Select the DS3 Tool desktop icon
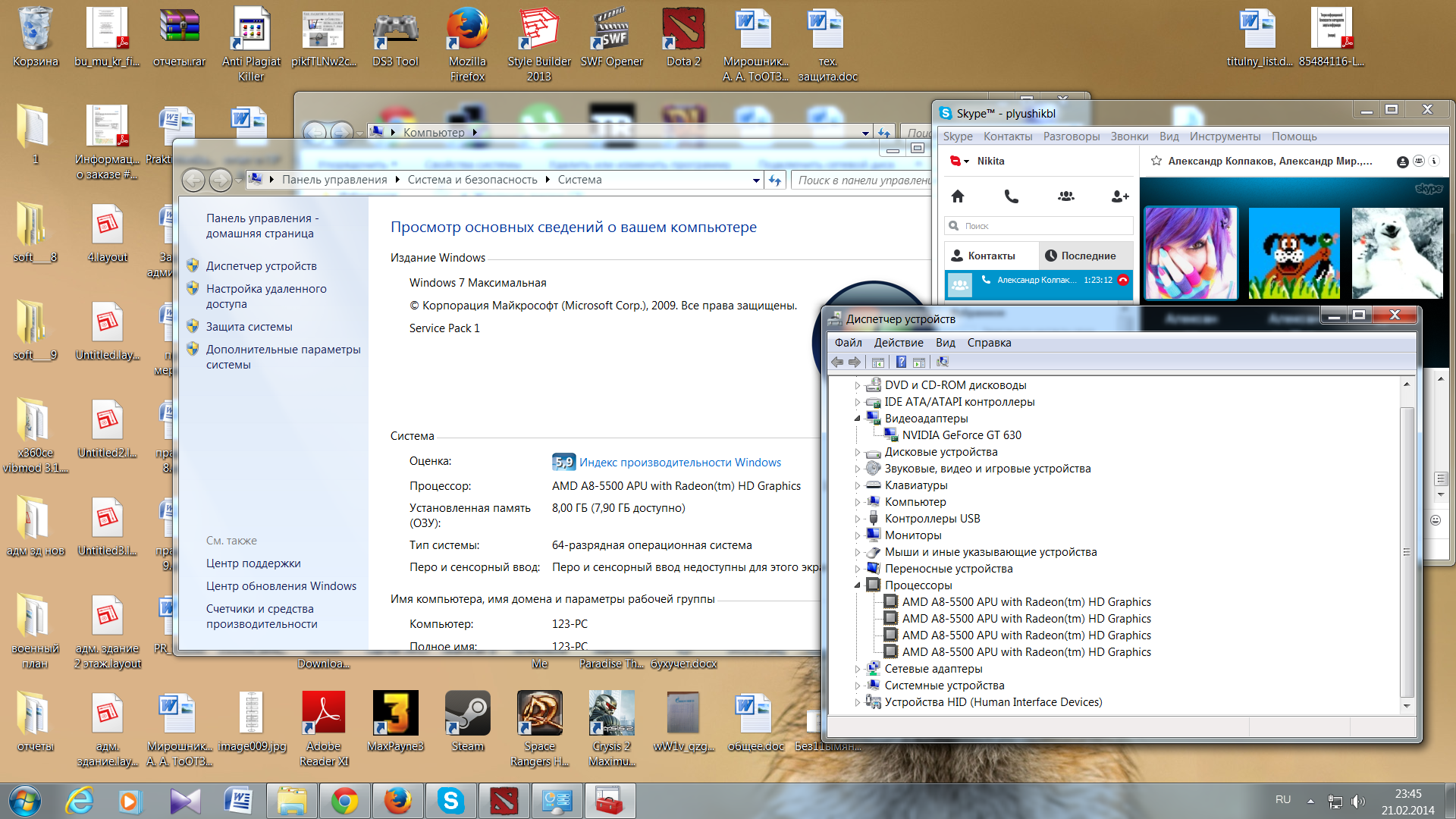 tap(395, 39)
